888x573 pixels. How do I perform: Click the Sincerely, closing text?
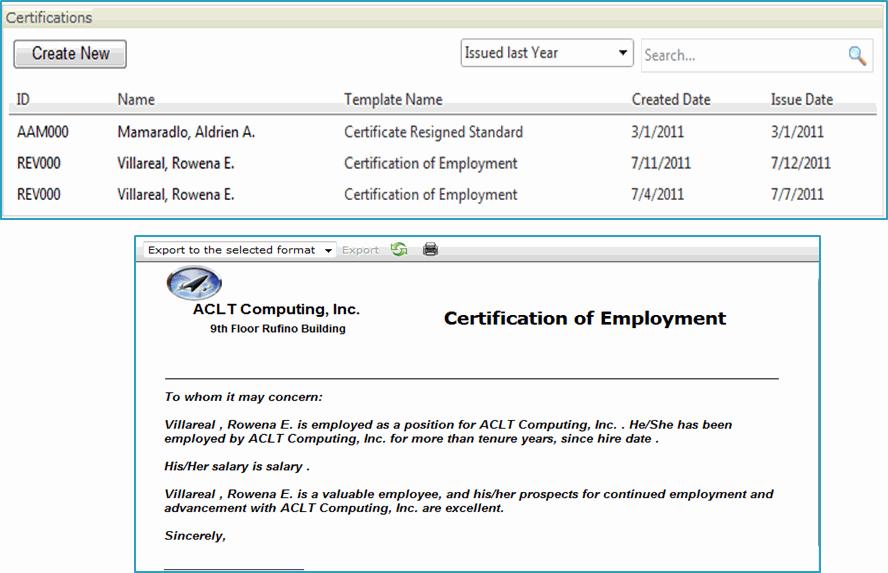point(195,536)
